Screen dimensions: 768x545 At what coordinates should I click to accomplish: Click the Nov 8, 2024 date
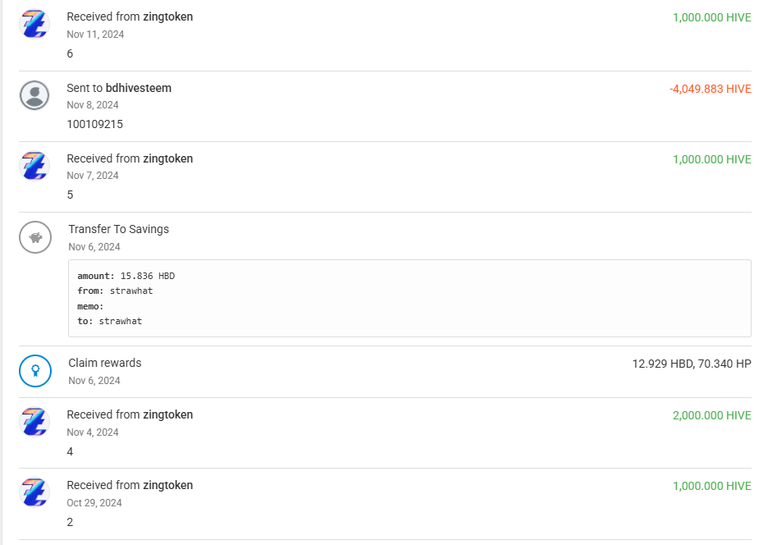pyautogui.click(x=93, y=105)
